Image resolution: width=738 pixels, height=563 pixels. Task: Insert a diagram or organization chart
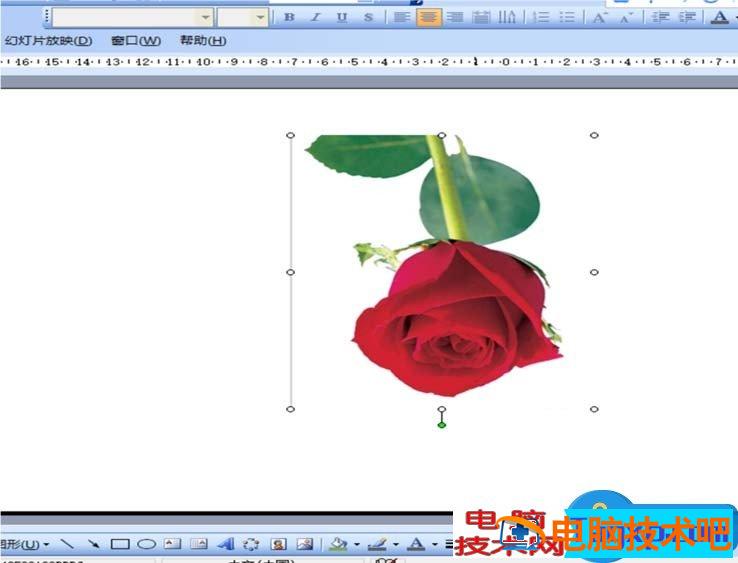coord(251,545)
